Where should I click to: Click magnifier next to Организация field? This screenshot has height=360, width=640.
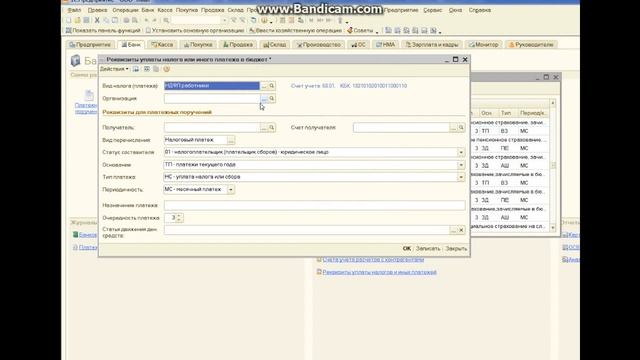[272, 98]
